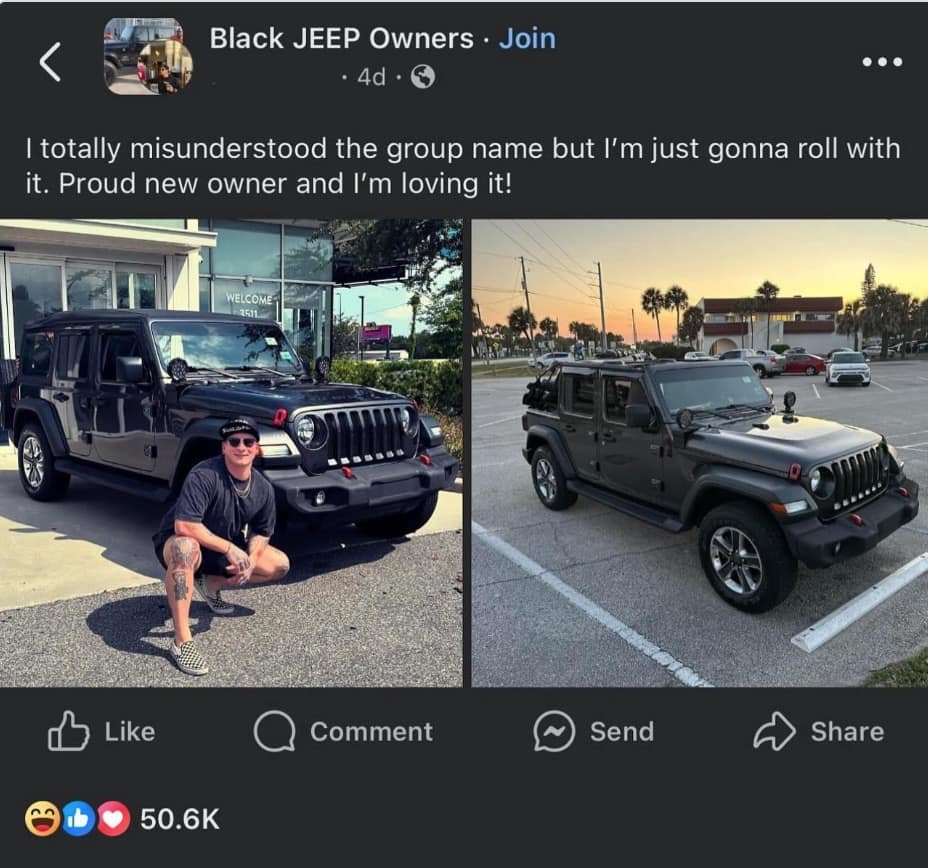Viewport: 928px width, 868px height.
Task: Click the Like button label
Action: (x=130, y=732)
